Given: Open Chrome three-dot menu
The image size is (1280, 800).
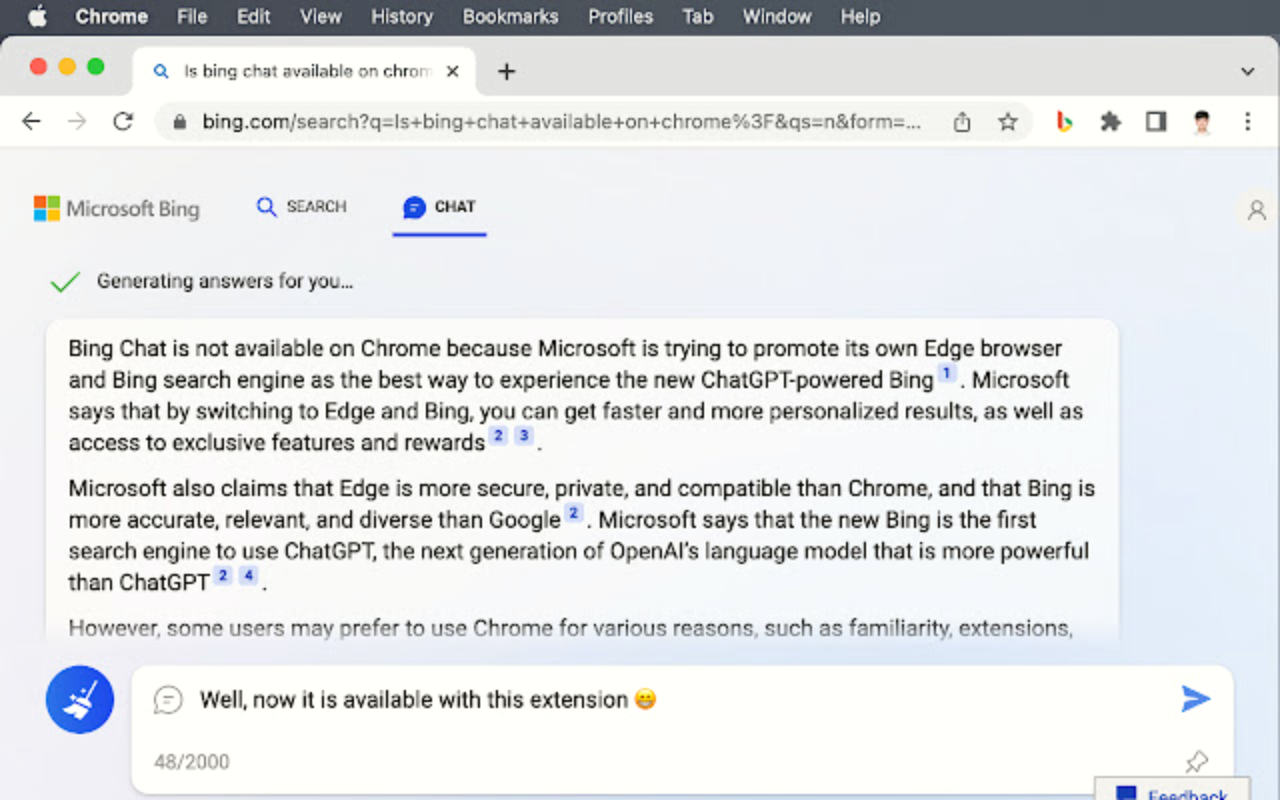Looking at the screenshot, I should [x=1247, y=122].
